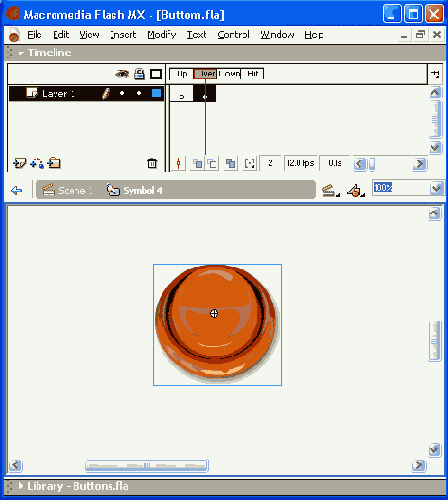Go back using the blue arrow

point(16,191)
